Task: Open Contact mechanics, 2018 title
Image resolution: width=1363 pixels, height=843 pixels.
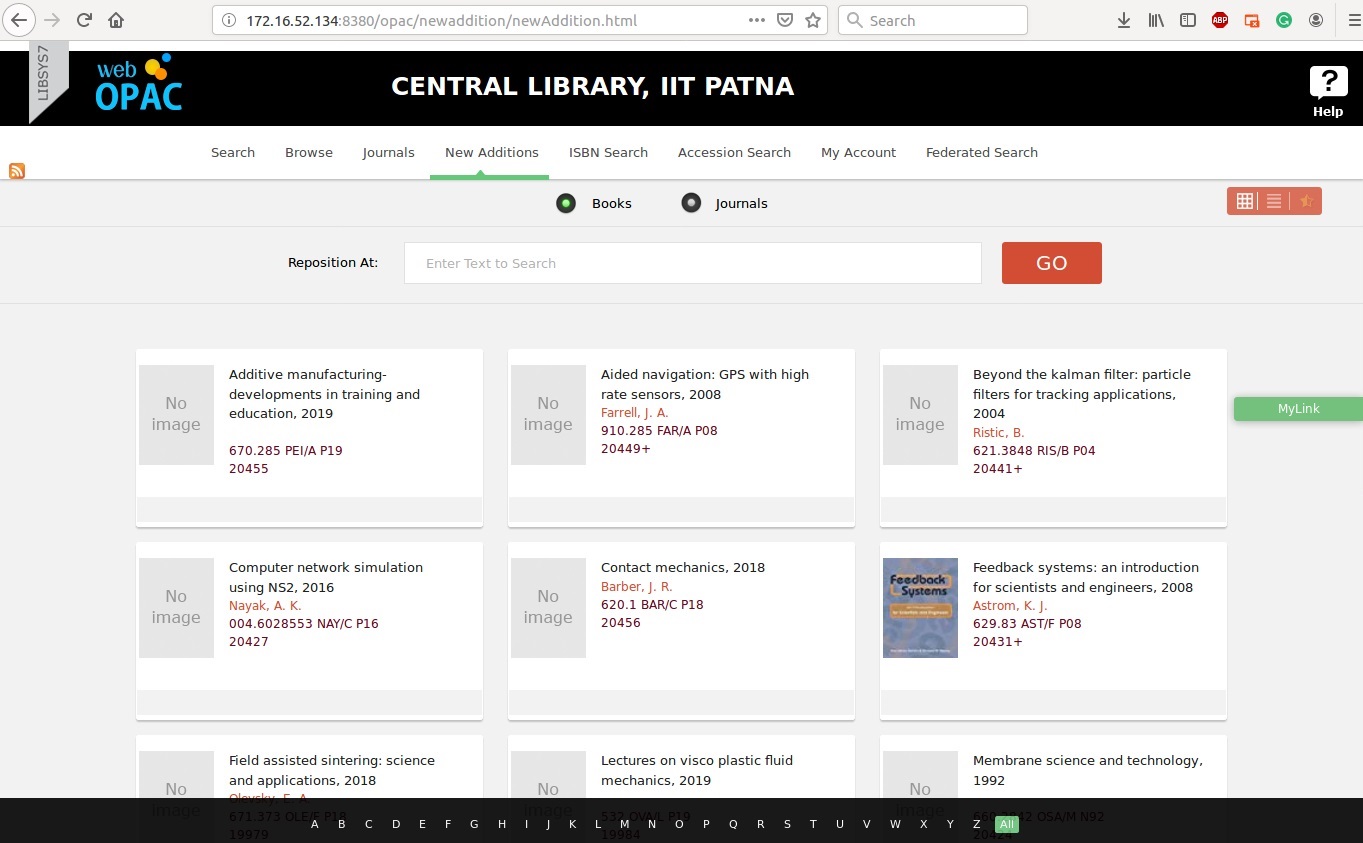Action: pos(683,567)
